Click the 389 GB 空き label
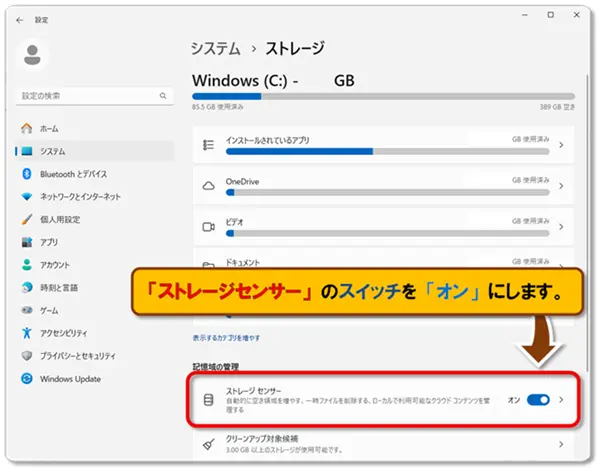The height and width of the screenshot is (472, 600). 557,107
